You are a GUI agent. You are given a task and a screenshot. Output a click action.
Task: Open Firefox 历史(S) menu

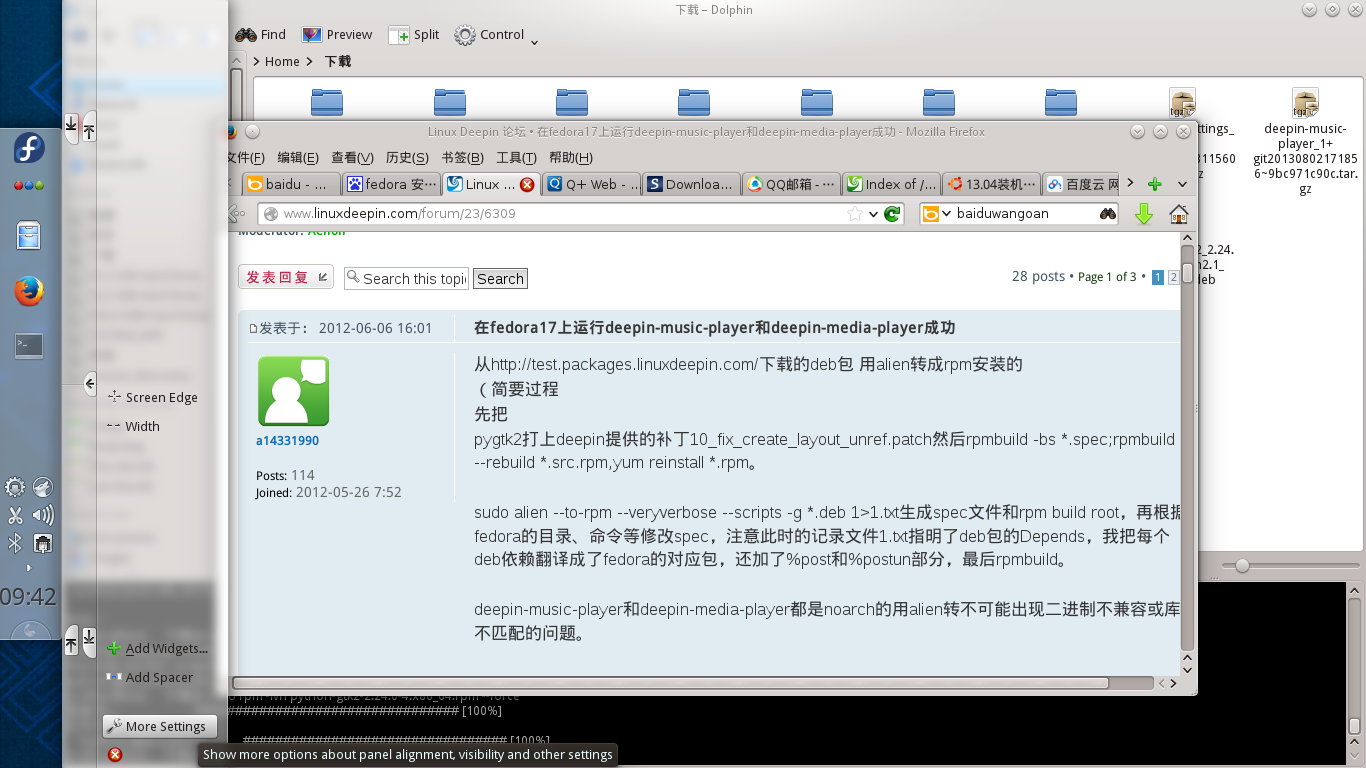[x=407, y=158]
